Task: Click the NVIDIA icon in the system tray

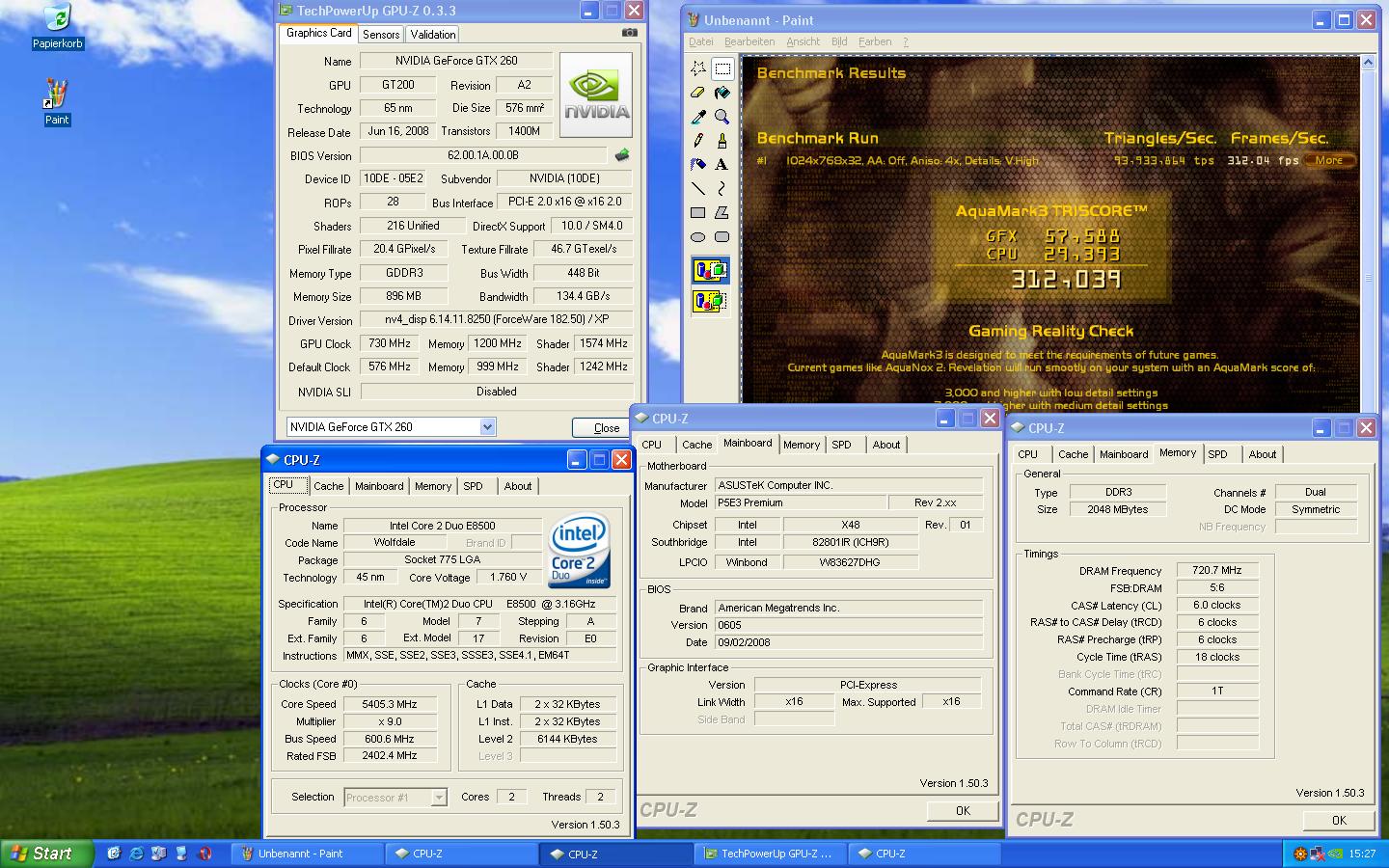Action: pyautogui.click(x=1335, y=854)
